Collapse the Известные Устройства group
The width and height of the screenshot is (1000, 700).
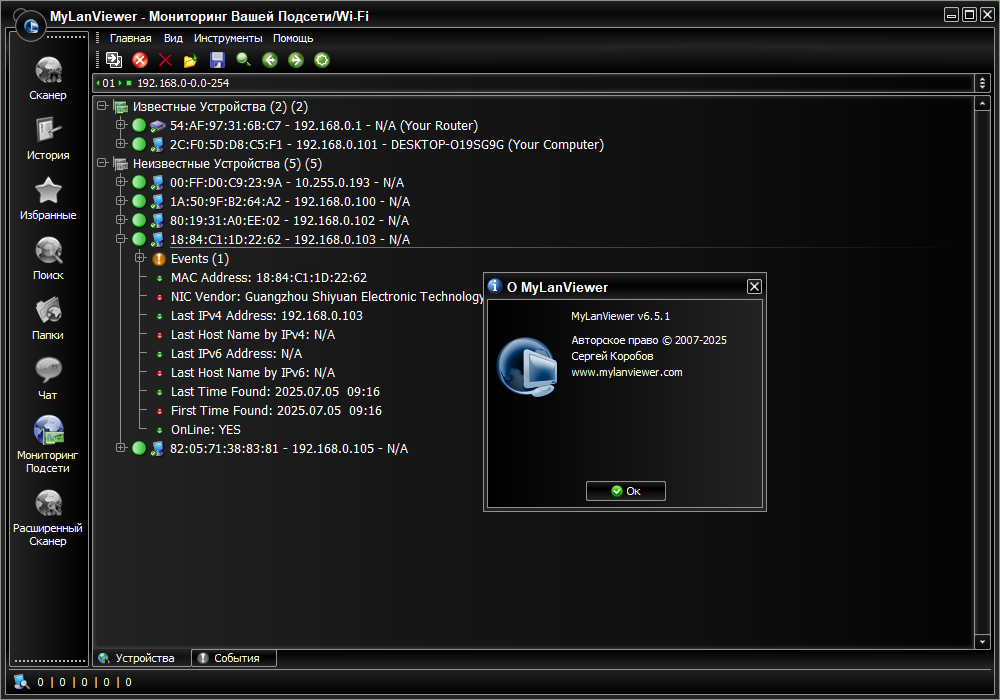102,106
